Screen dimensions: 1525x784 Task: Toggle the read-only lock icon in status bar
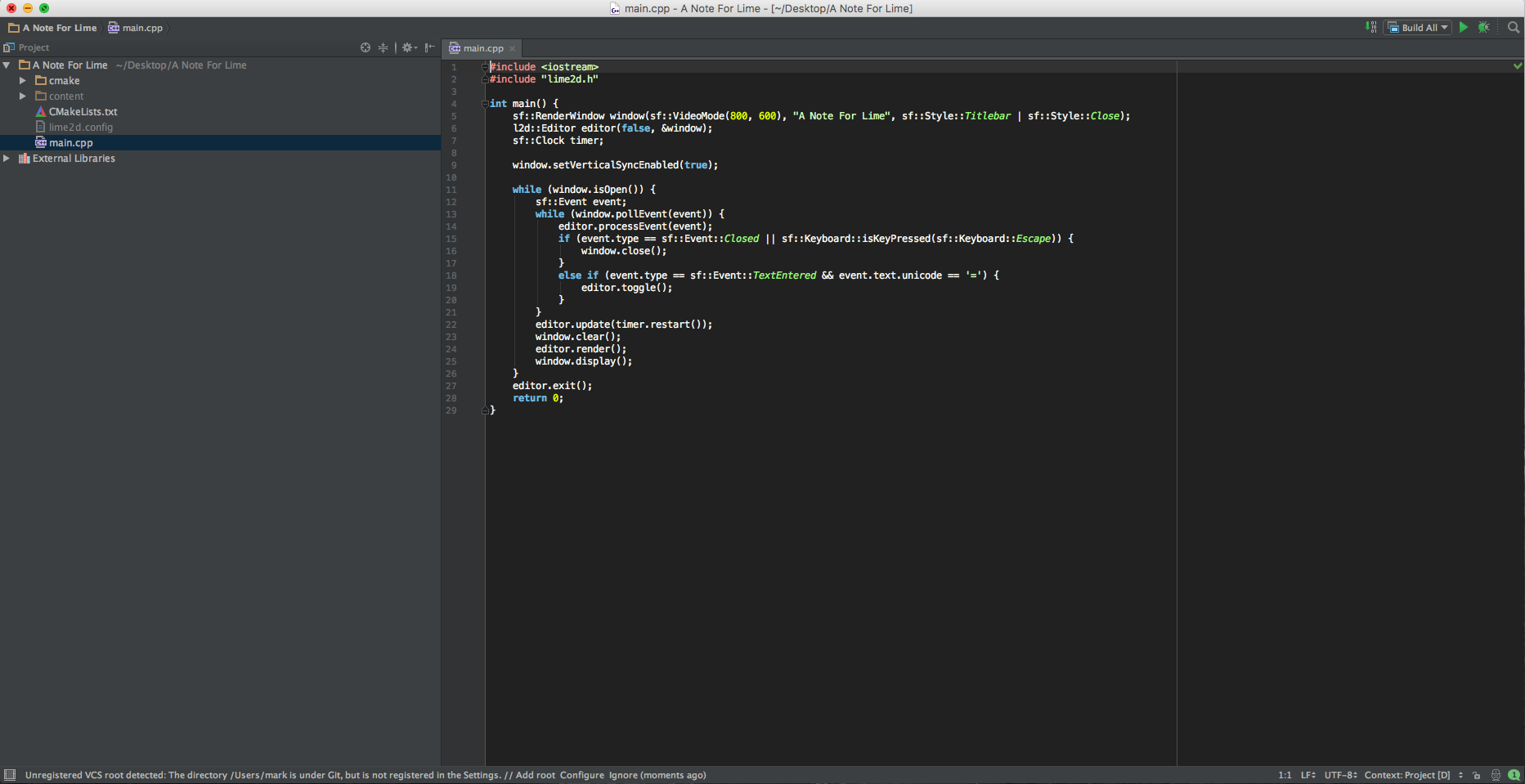pos(1477,775)
